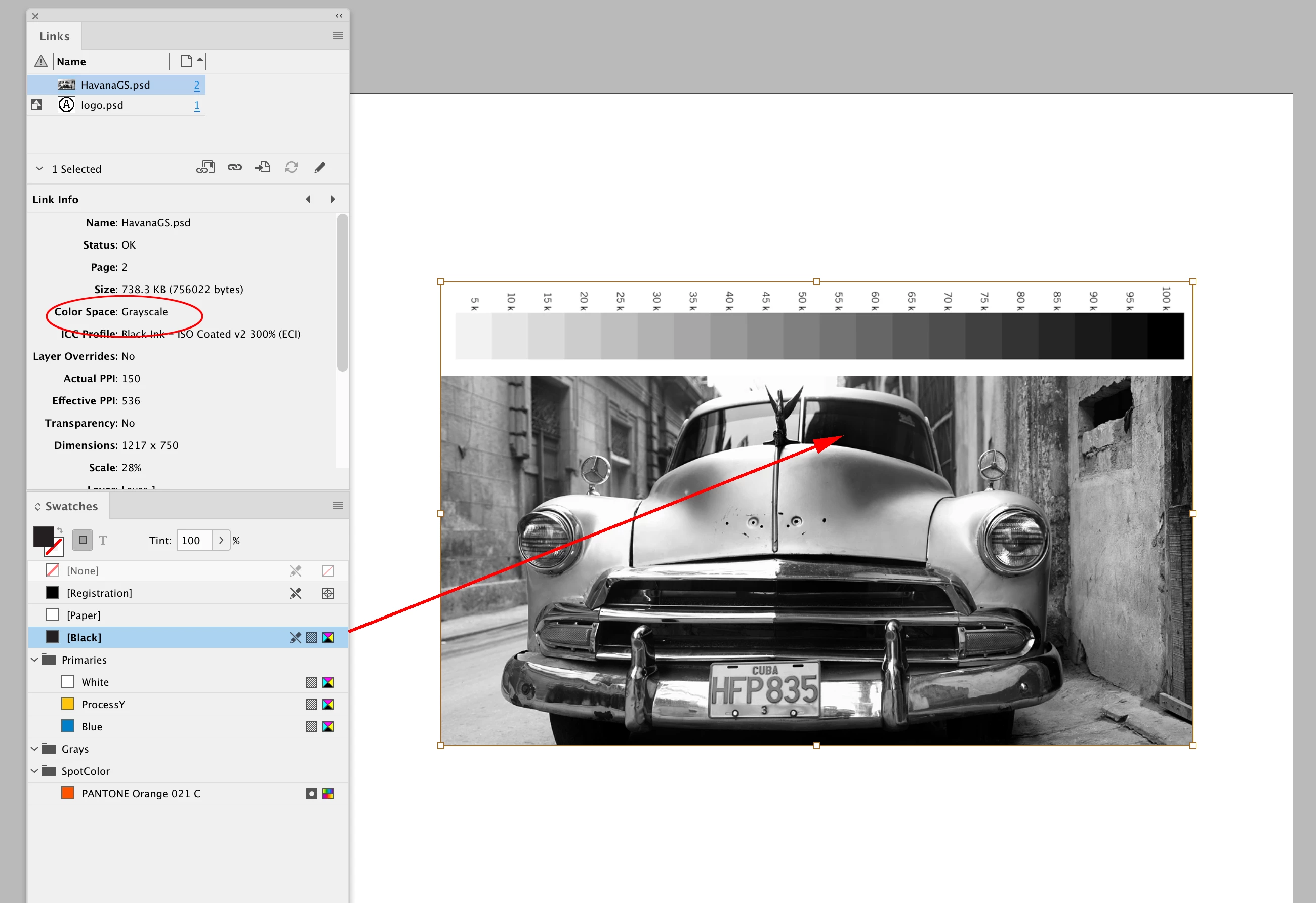1316x903 pixels.
Task: Open the Tint percentage dropdown arrow
Action: [221, 540]
